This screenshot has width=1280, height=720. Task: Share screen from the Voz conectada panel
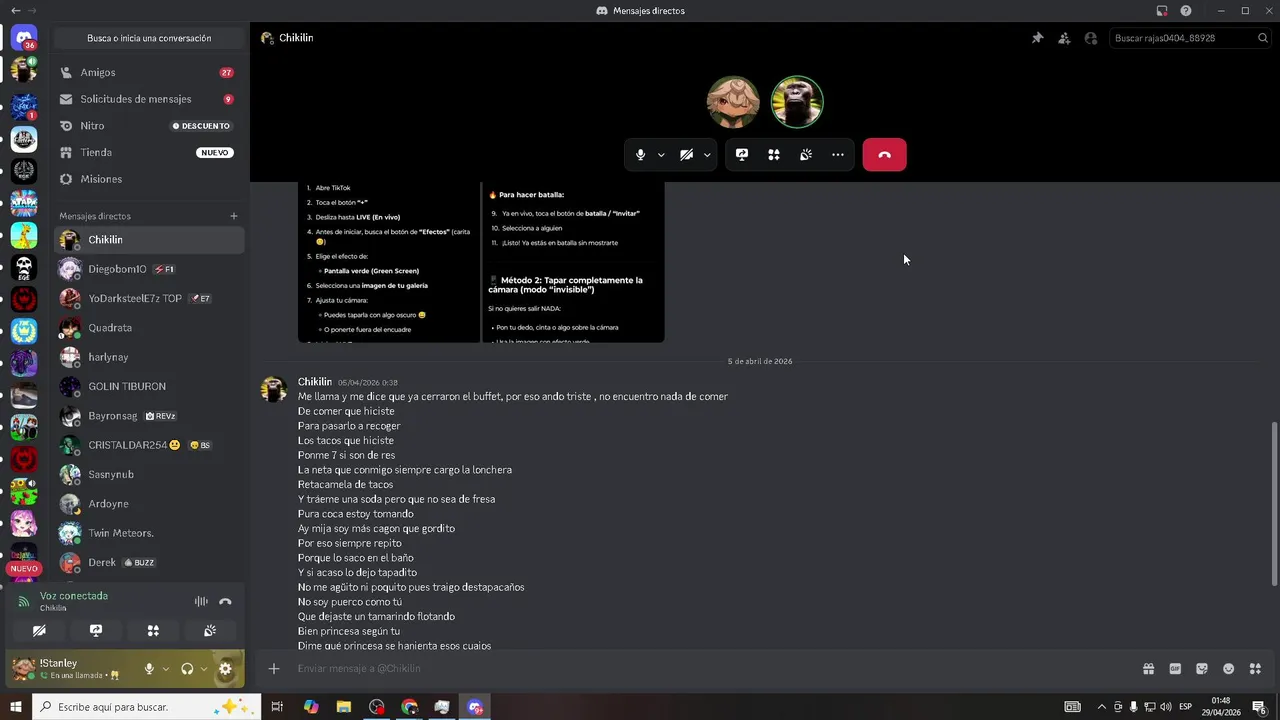click(96, 631)
